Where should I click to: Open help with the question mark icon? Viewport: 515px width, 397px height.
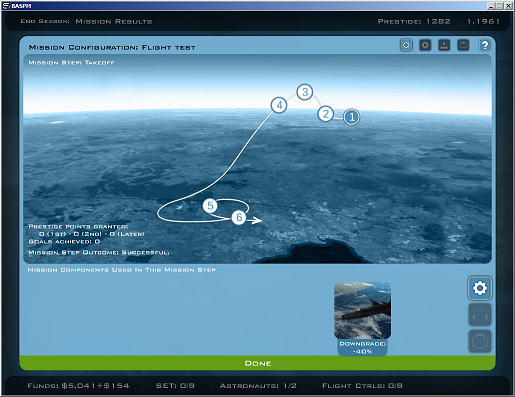484,45
